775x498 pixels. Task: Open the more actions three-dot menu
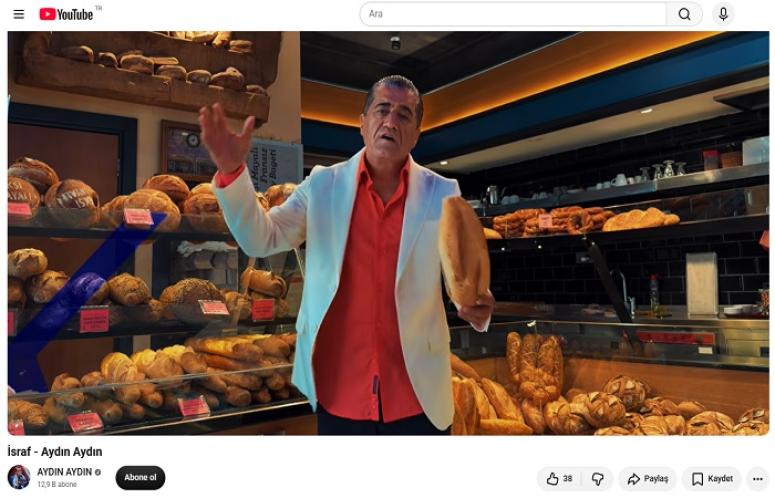click(758, 479)
